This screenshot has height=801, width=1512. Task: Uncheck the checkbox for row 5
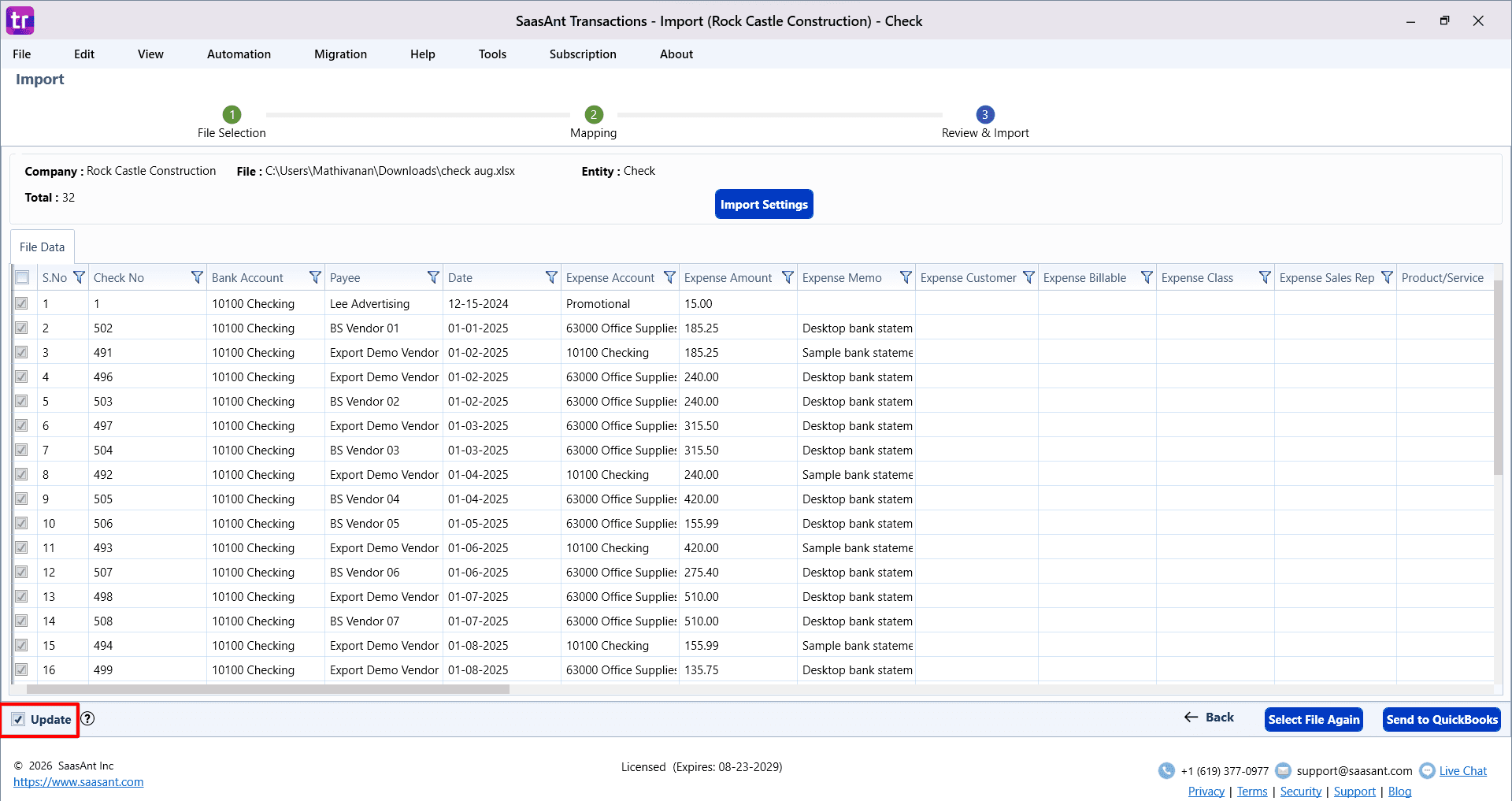(21, 401)
